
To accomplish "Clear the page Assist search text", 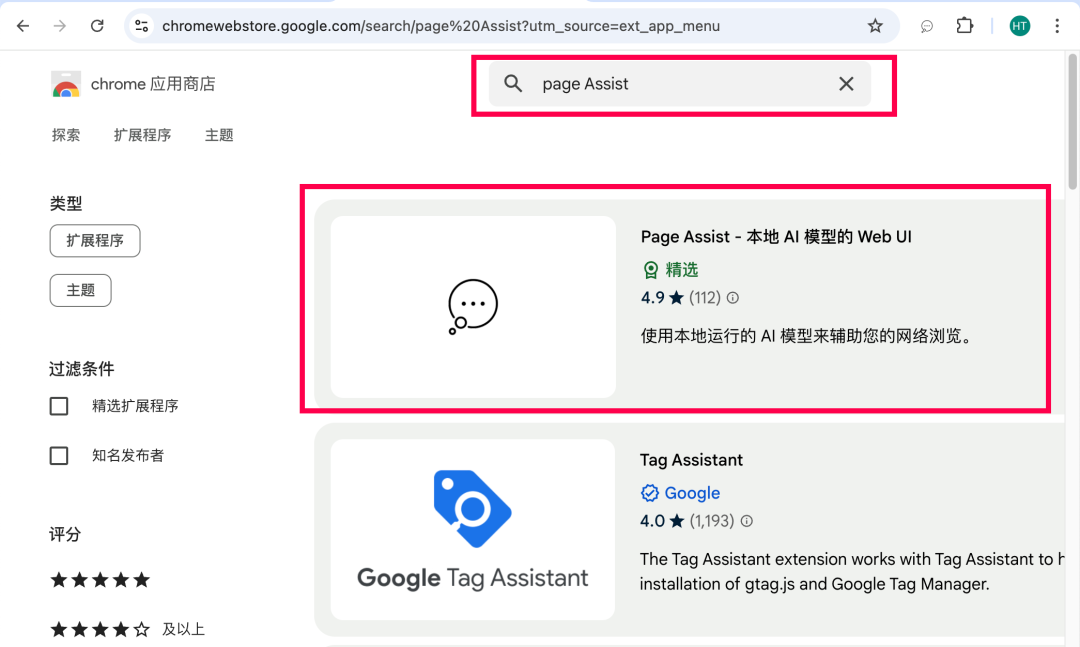I will (846, 84).
